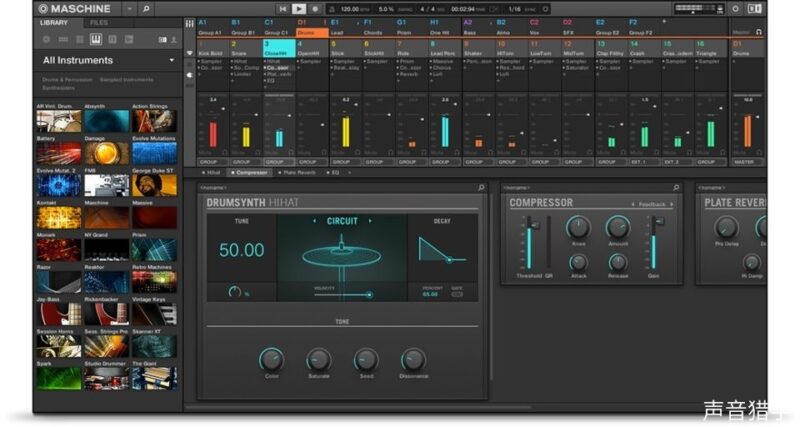This screenshot has width=800, height=427.
Task: Select previous DrumSynth engine before CIRCUIT
Action: (x=314, y=221)
